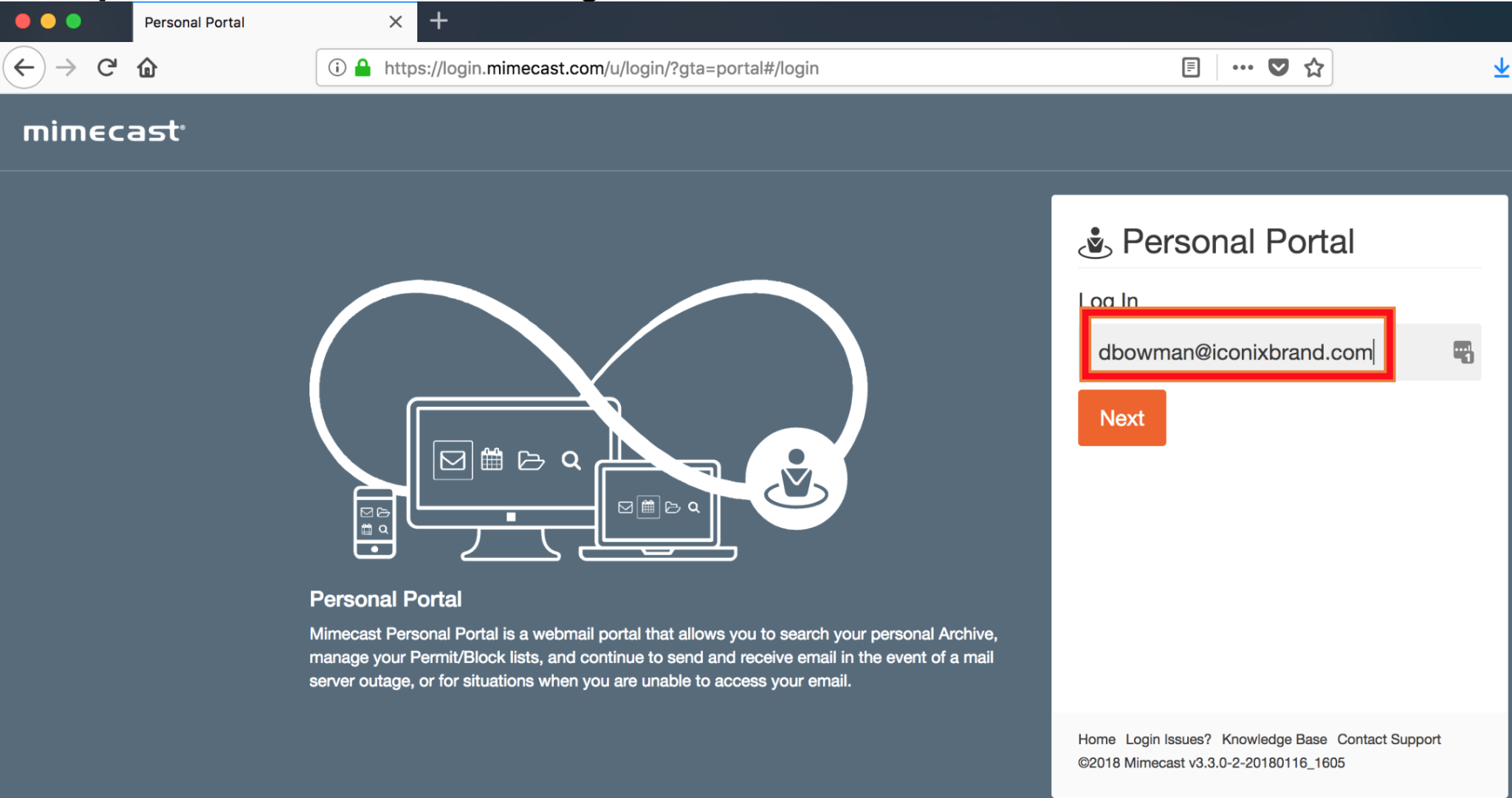Click the green padlock security icon
1512x798 pixels.
pyautogui.click(x=362, y=68)
